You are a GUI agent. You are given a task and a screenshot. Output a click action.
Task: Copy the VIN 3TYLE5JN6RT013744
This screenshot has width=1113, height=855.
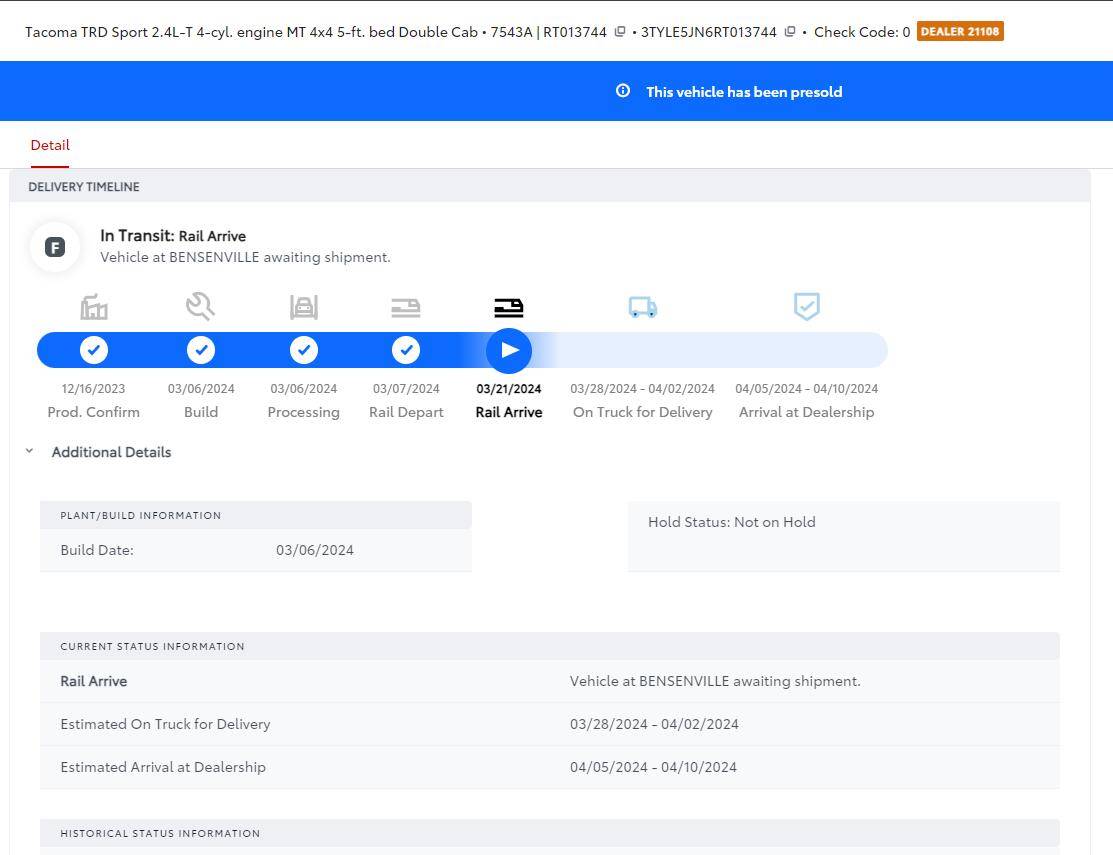tap(789, 32)
